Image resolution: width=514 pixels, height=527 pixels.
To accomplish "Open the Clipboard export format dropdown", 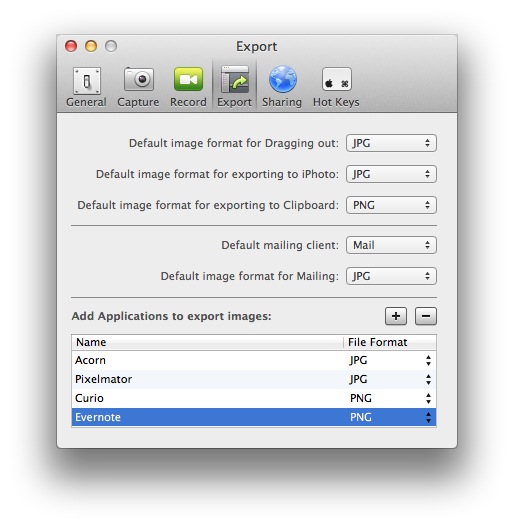I will [x=391, y=205].
